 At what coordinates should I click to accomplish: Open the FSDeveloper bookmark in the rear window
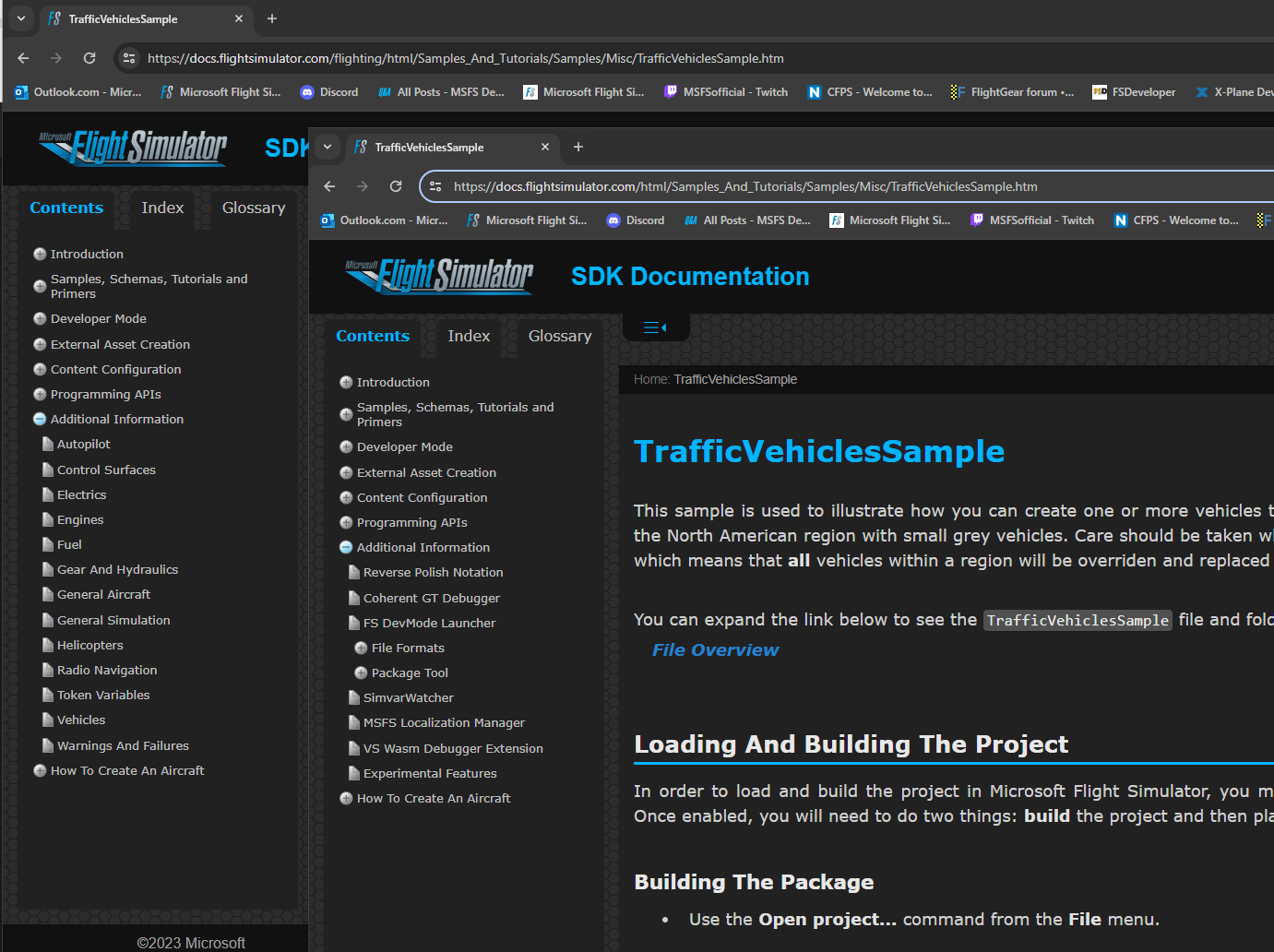1134,92
